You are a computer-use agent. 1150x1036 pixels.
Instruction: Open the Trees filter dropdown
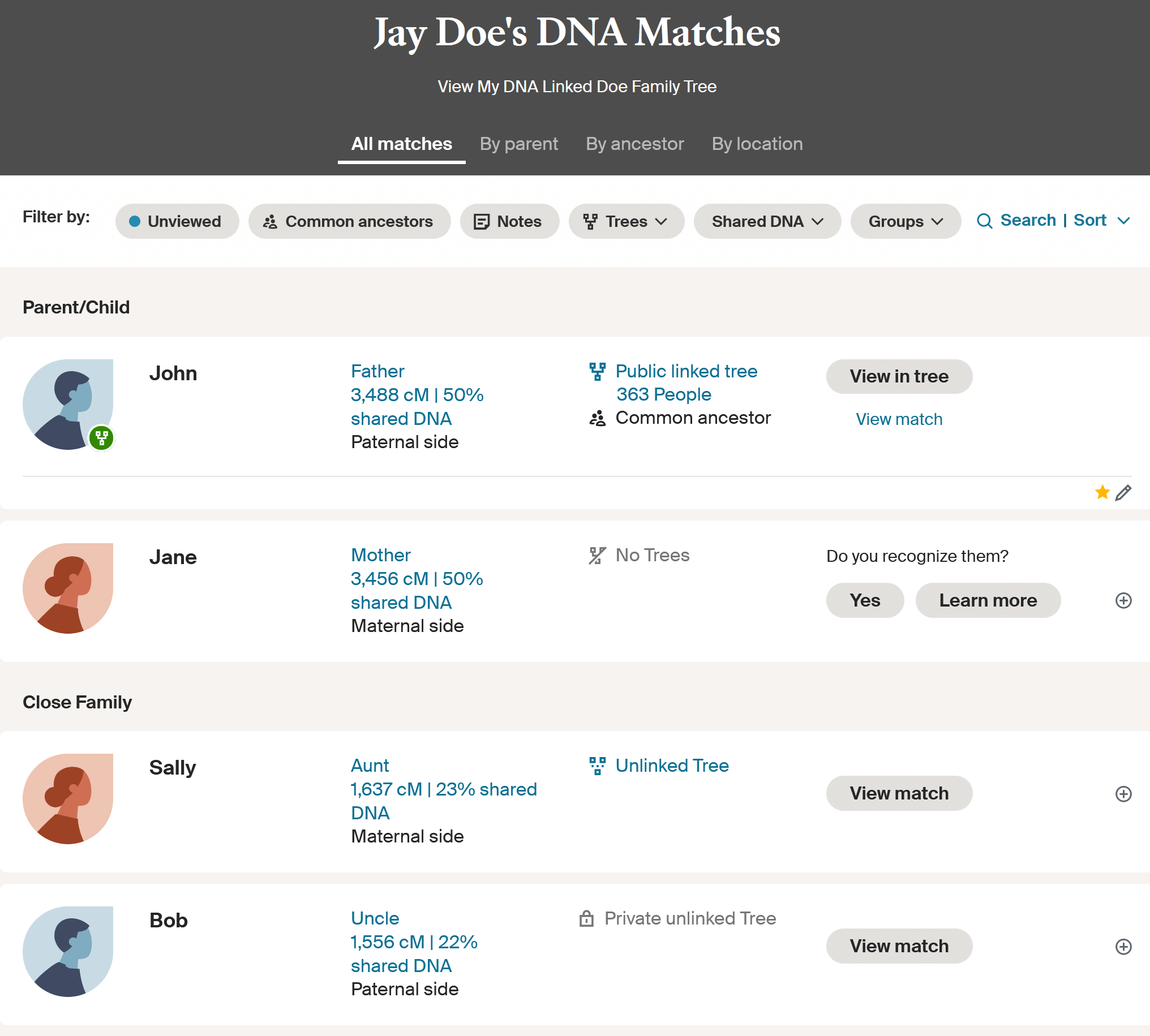[627, 221]
